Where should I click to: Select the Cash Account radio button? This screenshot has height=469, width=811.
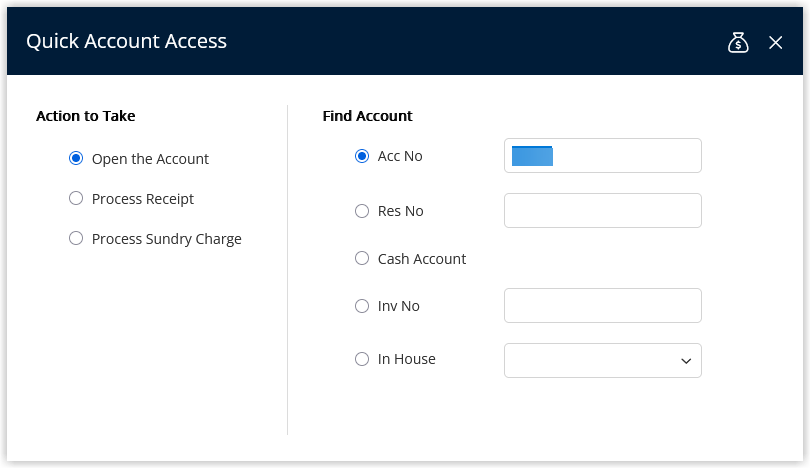point(362,258)
